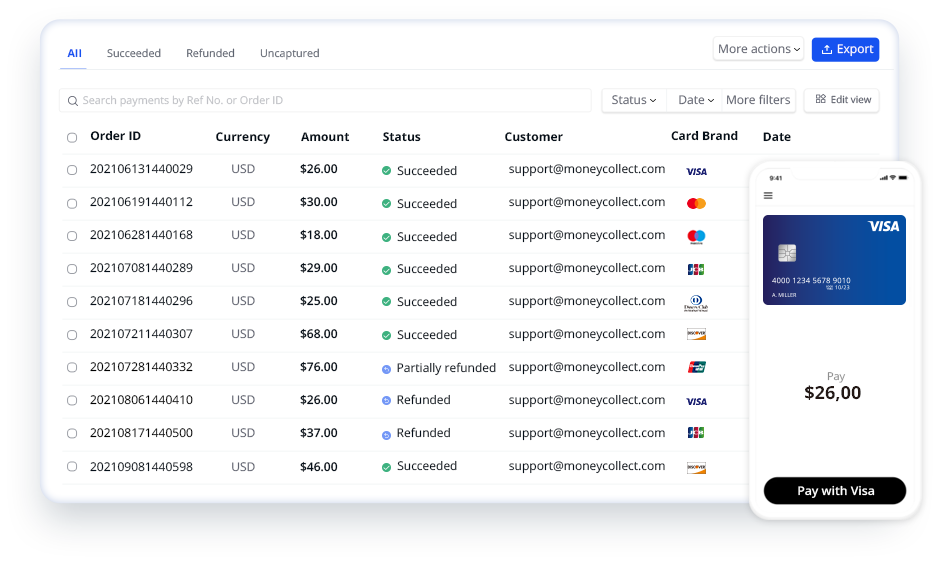Open hamburger menu on phone mockup

point(768,195)
